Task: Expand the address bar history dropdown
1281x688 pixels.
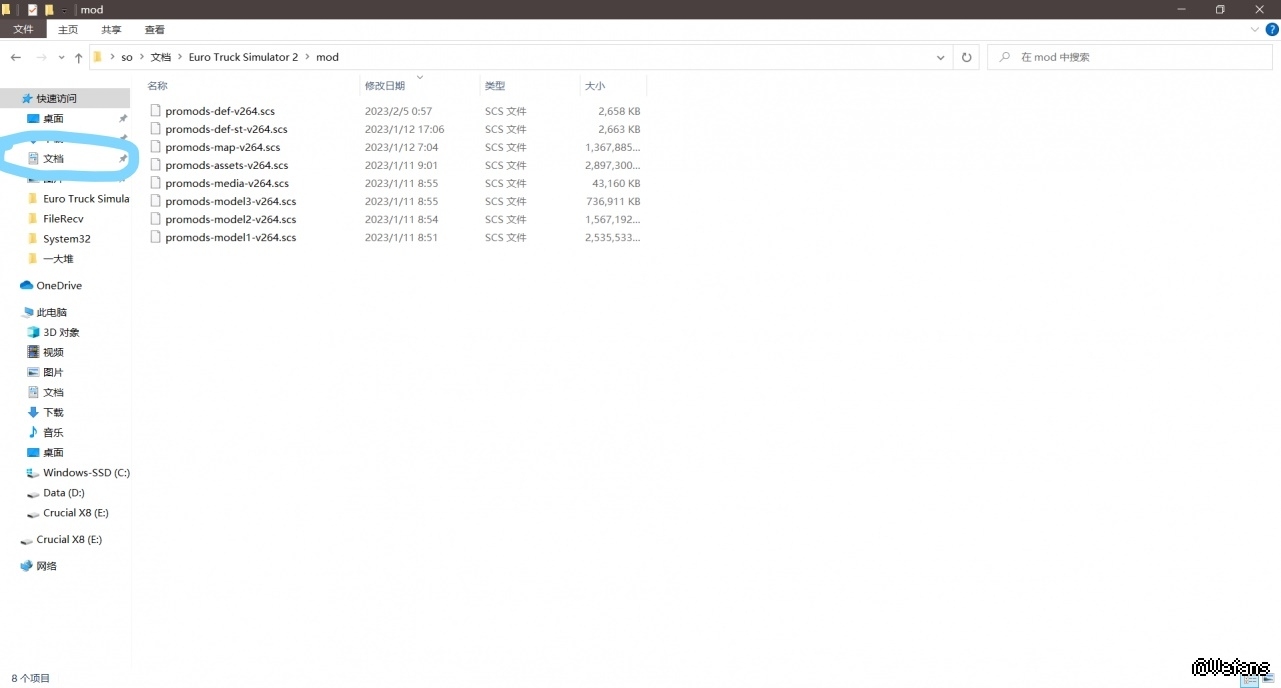Action: (x=940, y=57)
